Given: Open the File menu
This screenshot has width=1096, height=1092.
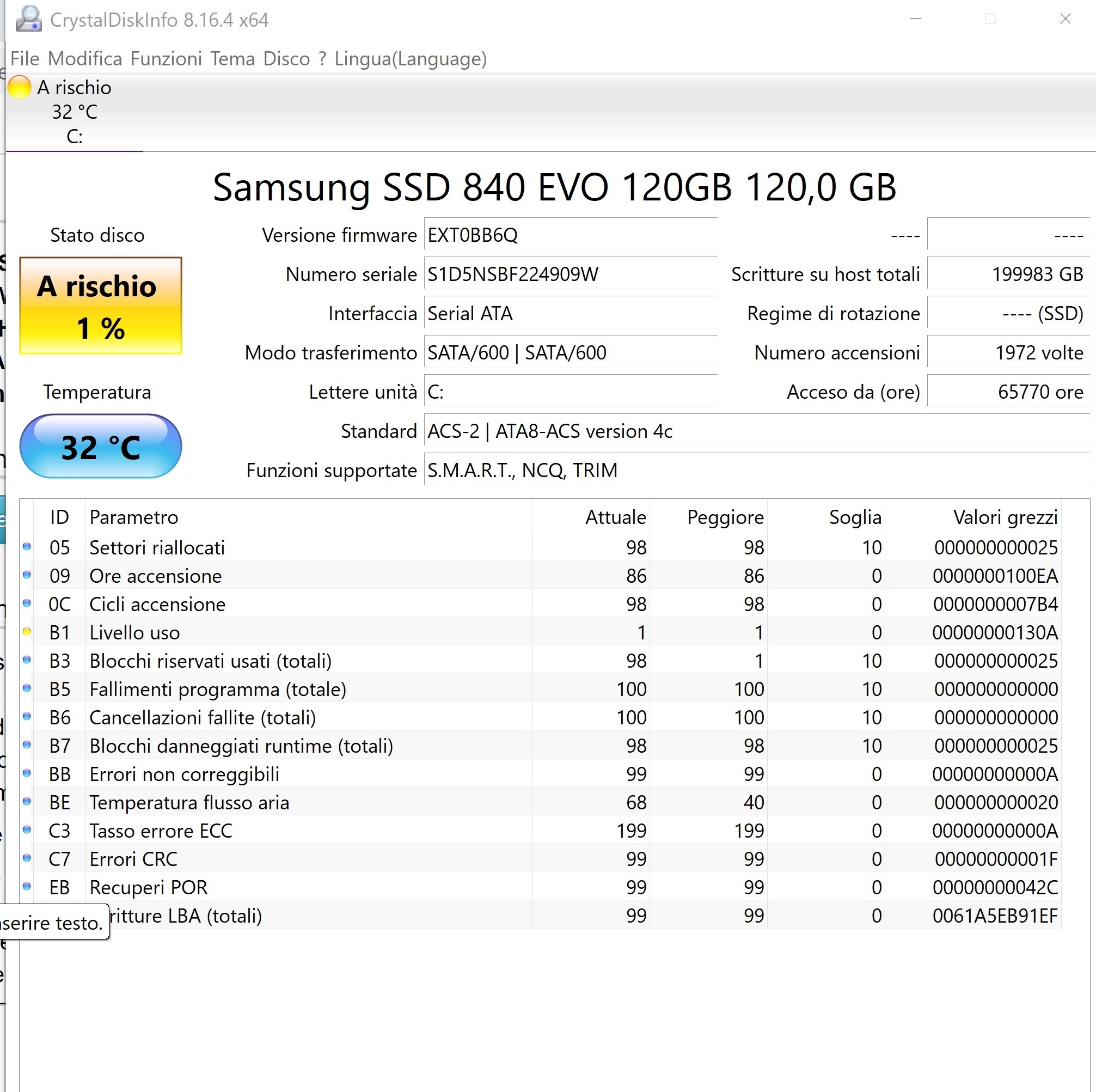Looking at the screenshot, I should pos(25,58).
